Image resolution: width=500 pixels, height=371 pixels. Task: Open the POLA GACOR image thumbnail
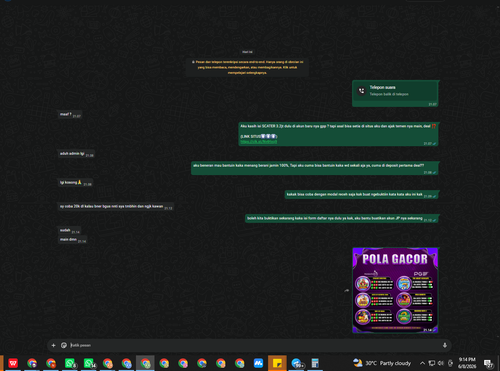click(395, 290)
